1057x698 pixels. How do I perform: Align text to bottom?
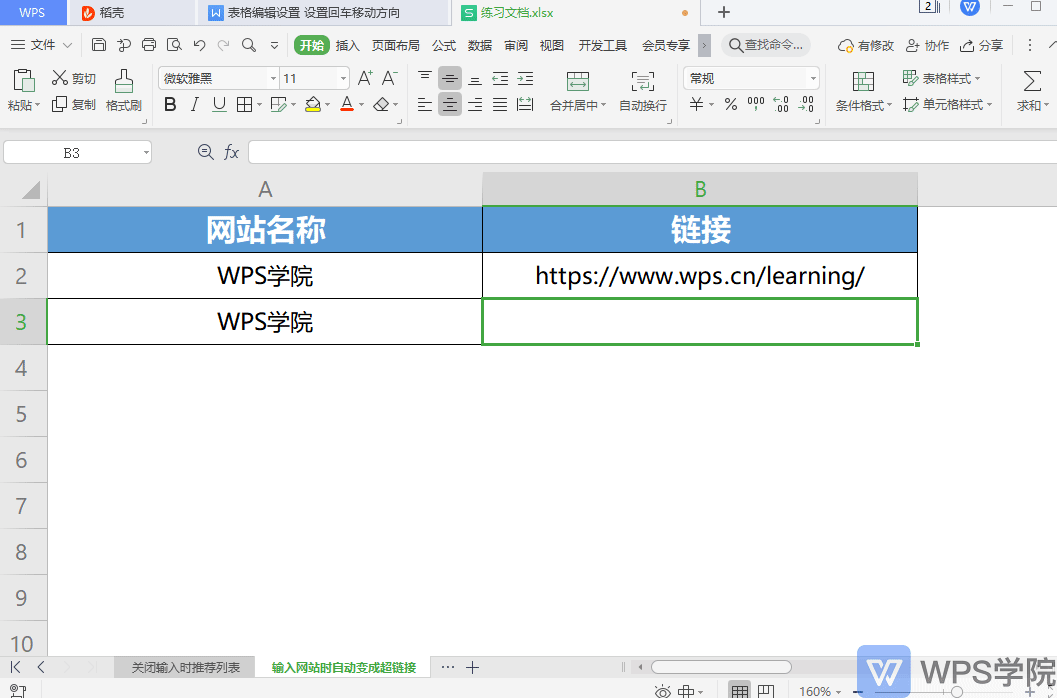475,78
